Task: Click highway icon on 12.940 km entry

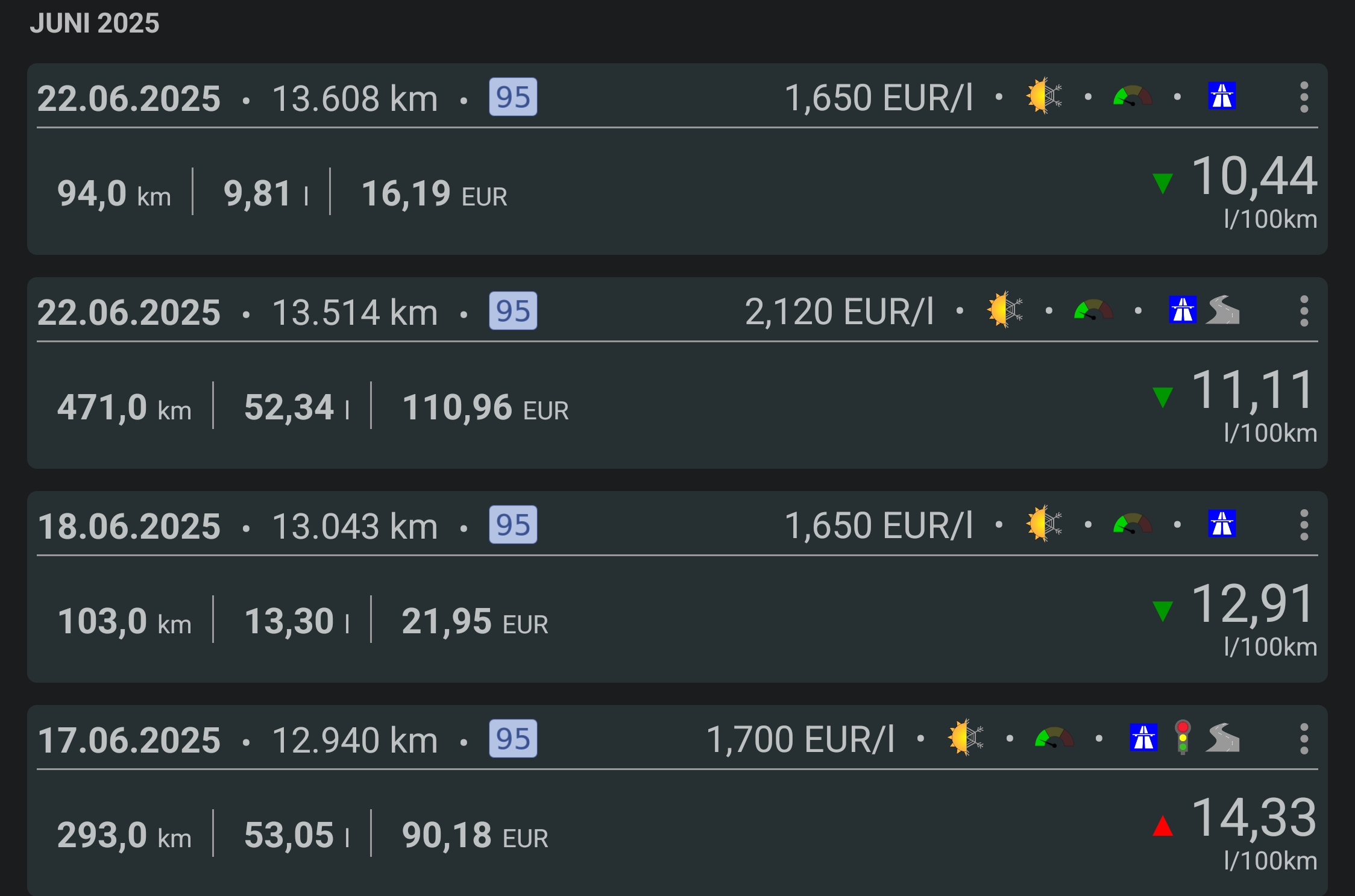Action: (x=1143, y=738)
